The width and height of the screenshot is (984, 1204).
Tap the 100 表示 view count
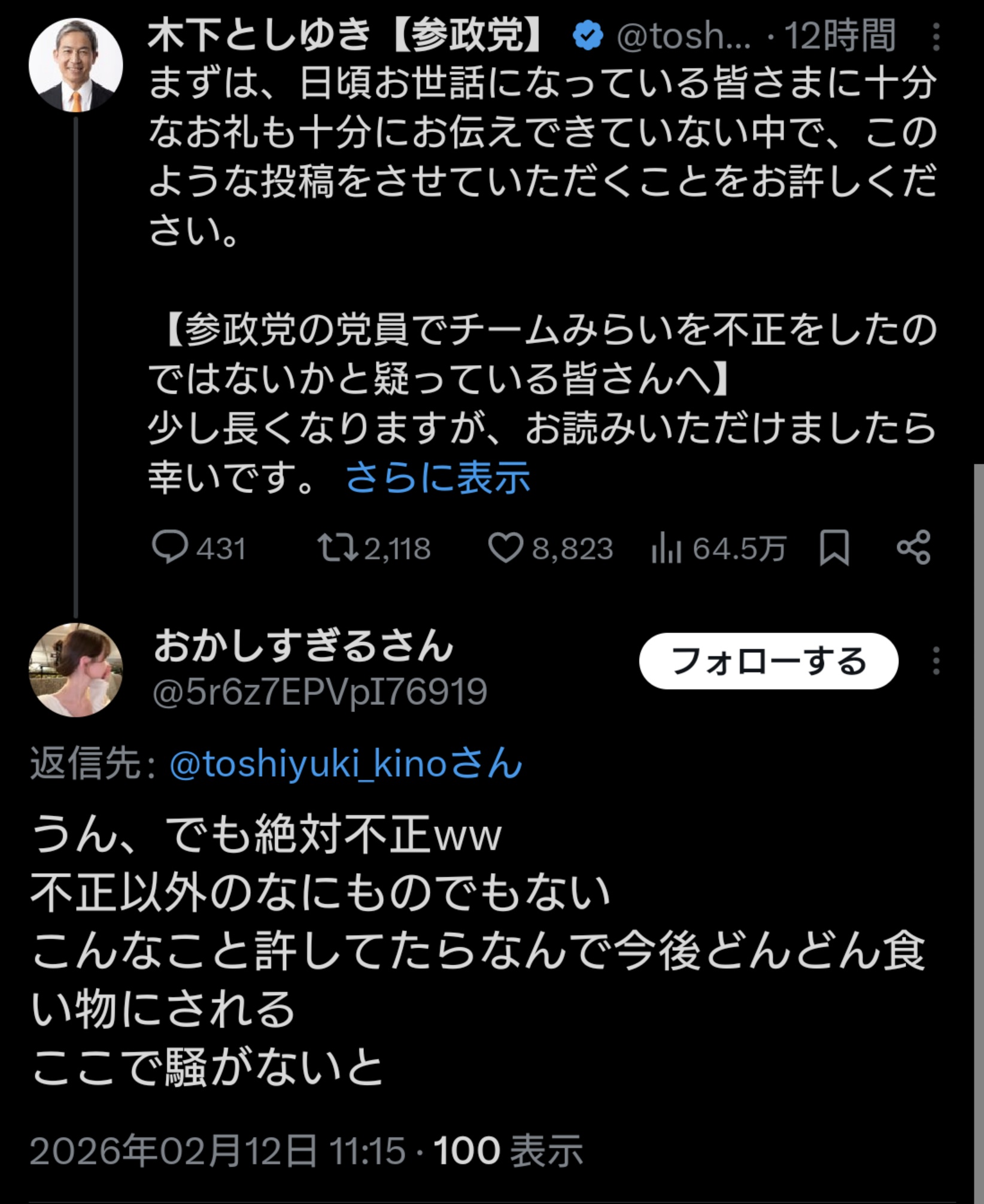click(x=508, y=1150)
